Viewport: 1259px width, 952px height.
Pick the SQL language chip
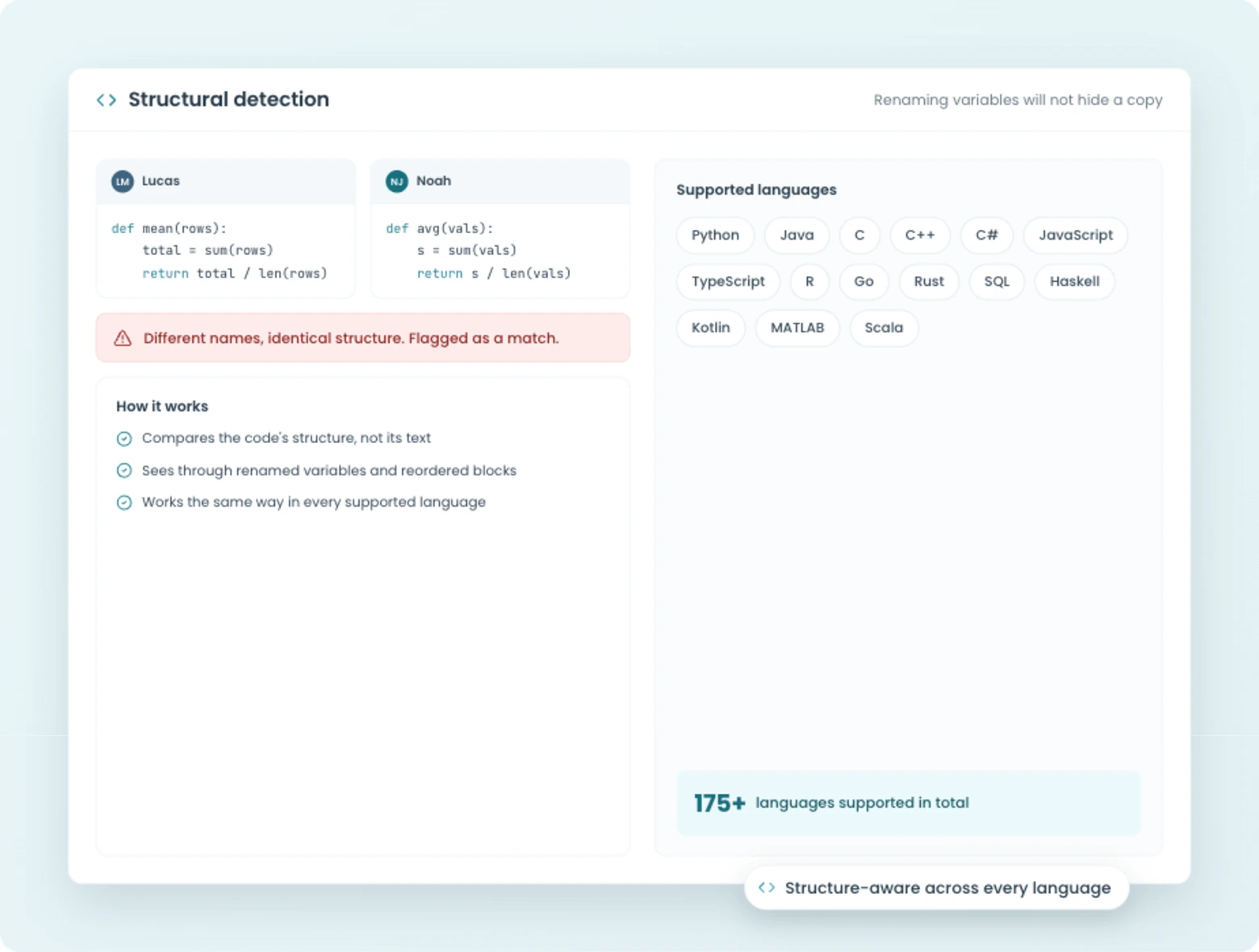click(x=997, y=282)
